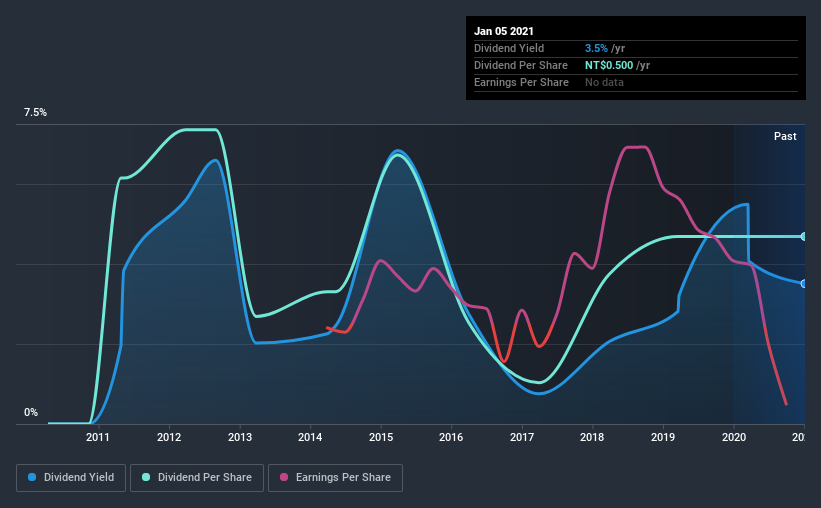Screen dimensions: 821x508
Task: Click the Dividend Per Share tooltip row label
Action: tap(520, 65)
